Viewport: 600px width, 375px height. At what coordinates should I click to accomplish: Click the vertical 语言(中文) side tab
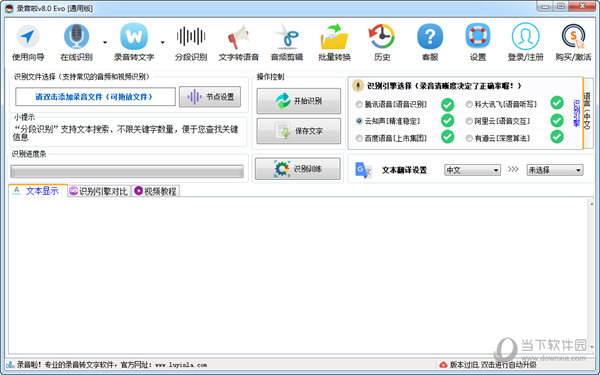(x=588, y=113)
